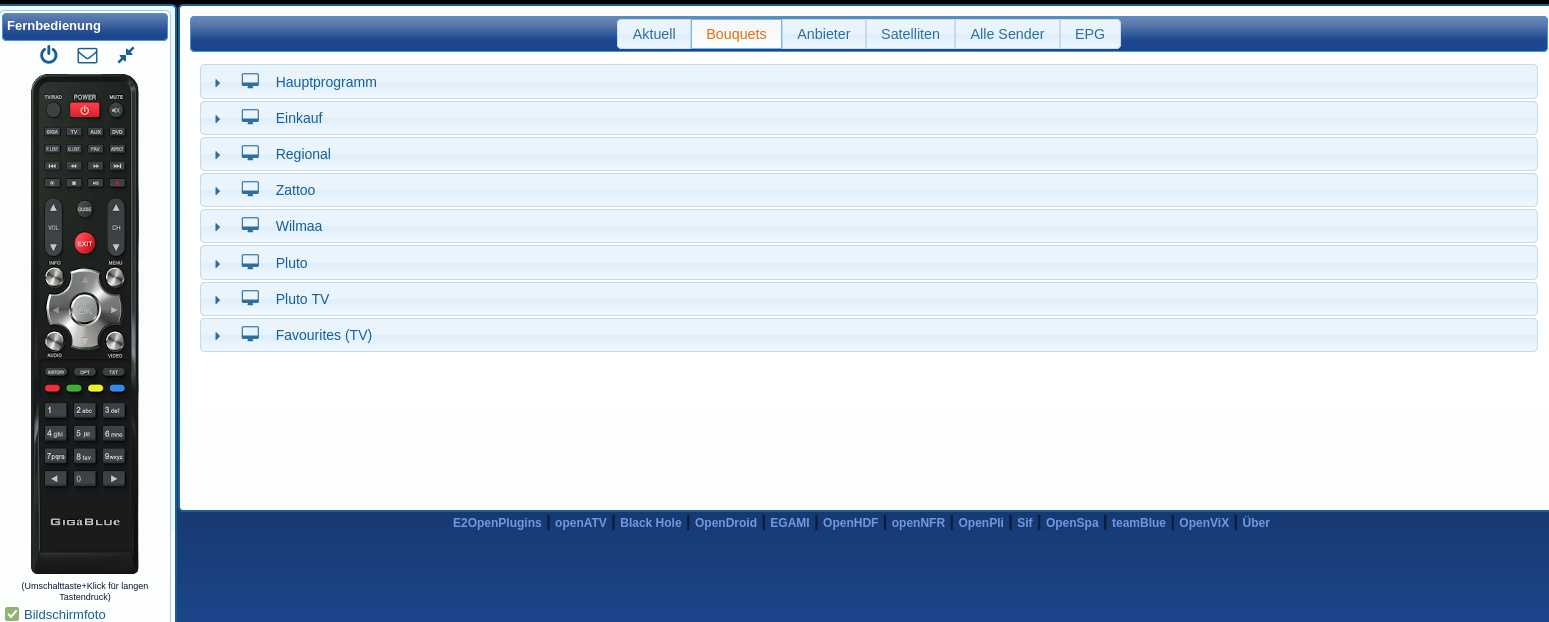Click number key 0 on the remote
The width and height of the screenshot is (1549, 622).
click(x=84, y=479)
